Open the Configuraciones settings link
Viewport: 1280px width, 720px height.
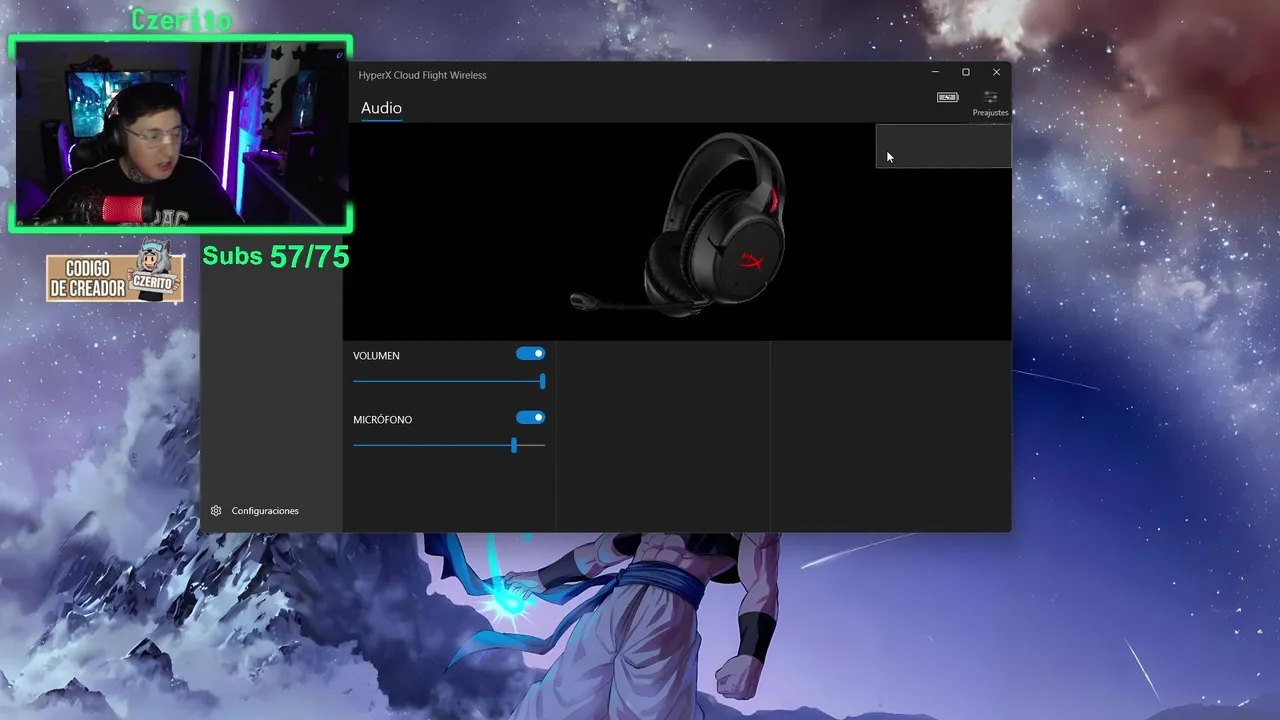tap(265, 511)
